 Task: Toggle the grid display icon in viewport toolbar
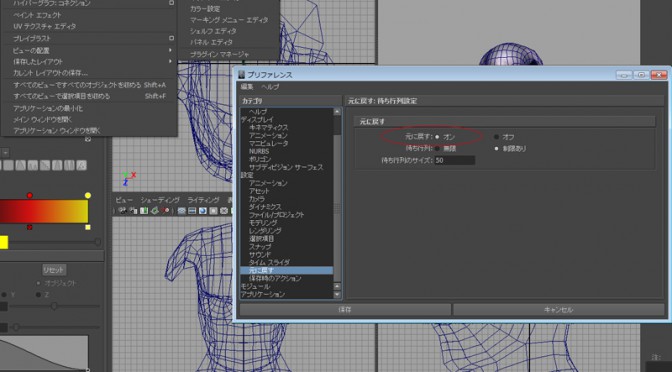pyautogui.click(x=182, y=211)
